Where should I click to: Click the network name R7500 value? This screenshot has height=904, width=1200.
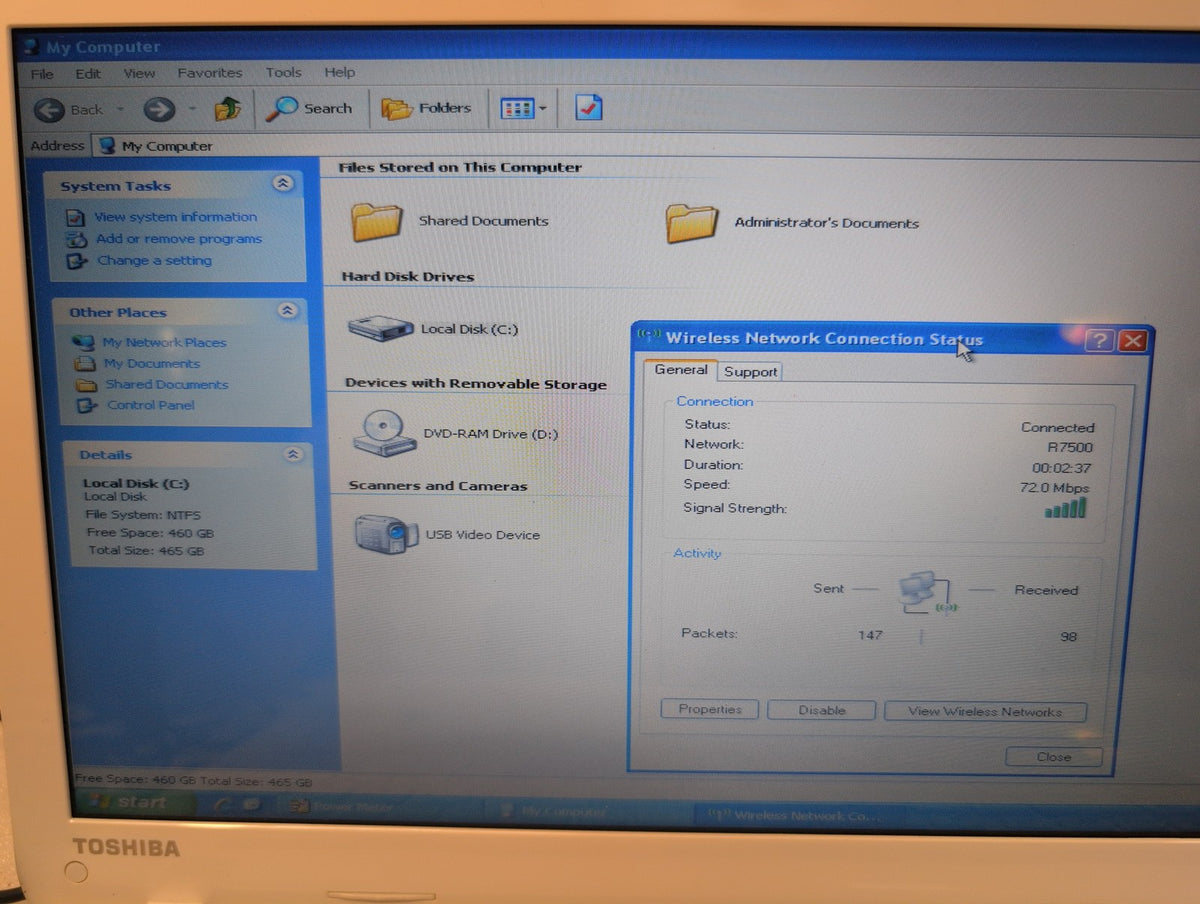coord(1070,448)
